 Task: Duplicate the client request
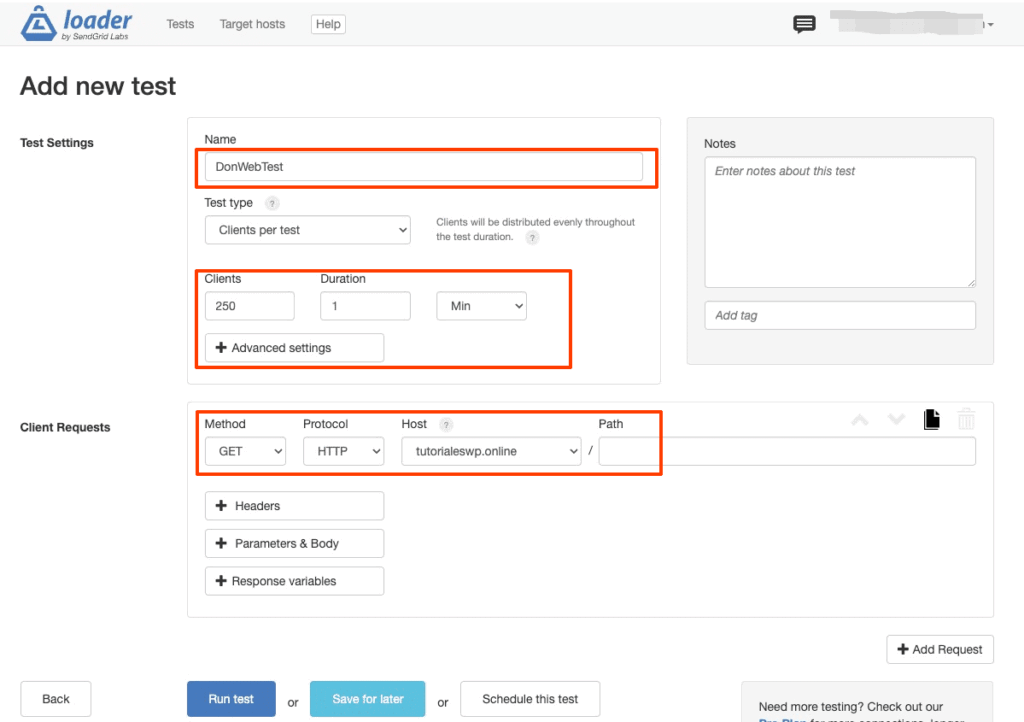[x=931, y=419]
